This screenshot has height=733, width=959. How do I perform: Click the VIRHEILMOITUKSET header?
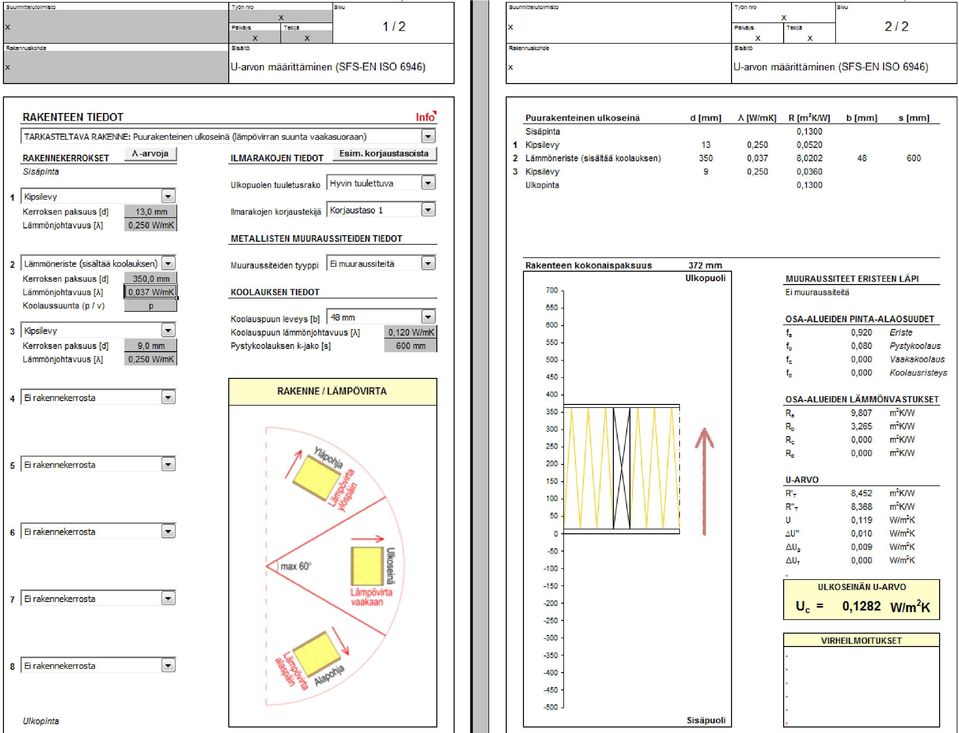[861, 641]
